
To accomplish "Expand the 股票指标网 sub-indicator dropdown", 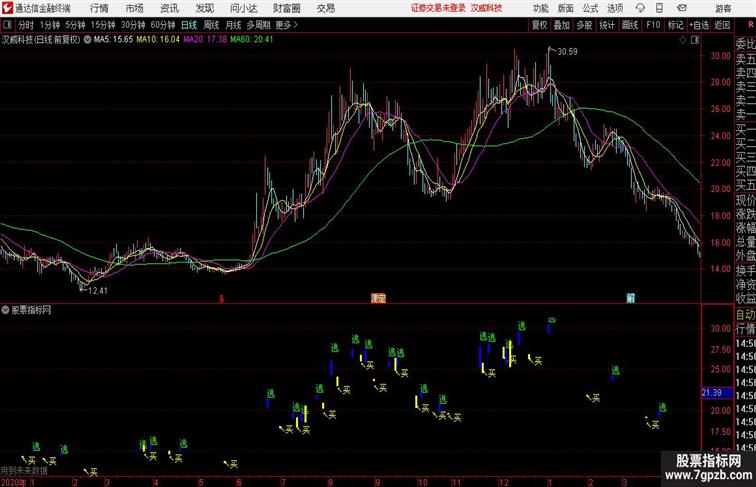I will (x=5, y=310).
